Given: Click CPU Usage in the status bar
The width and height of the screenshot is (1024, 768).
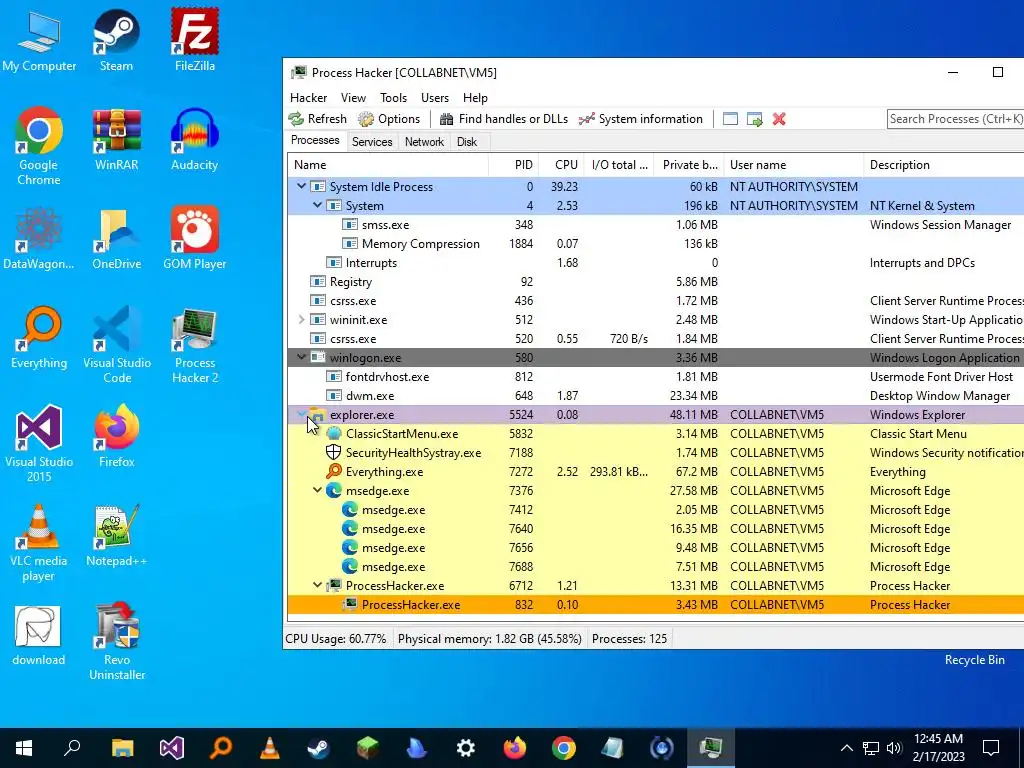Looking at the screenshot, I should (336, 638).
